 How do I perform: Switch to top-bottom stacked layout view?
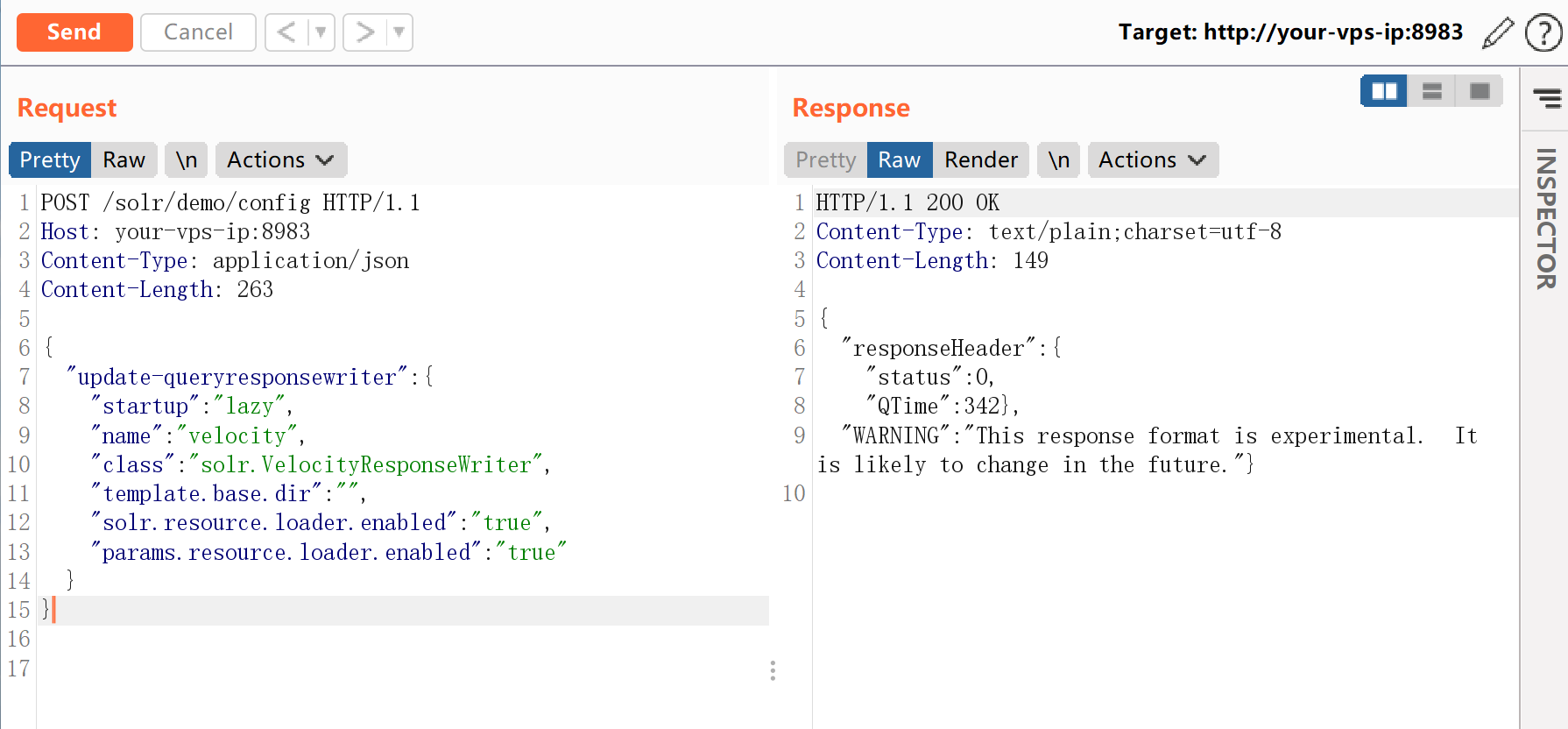(x=1431, y=91)
